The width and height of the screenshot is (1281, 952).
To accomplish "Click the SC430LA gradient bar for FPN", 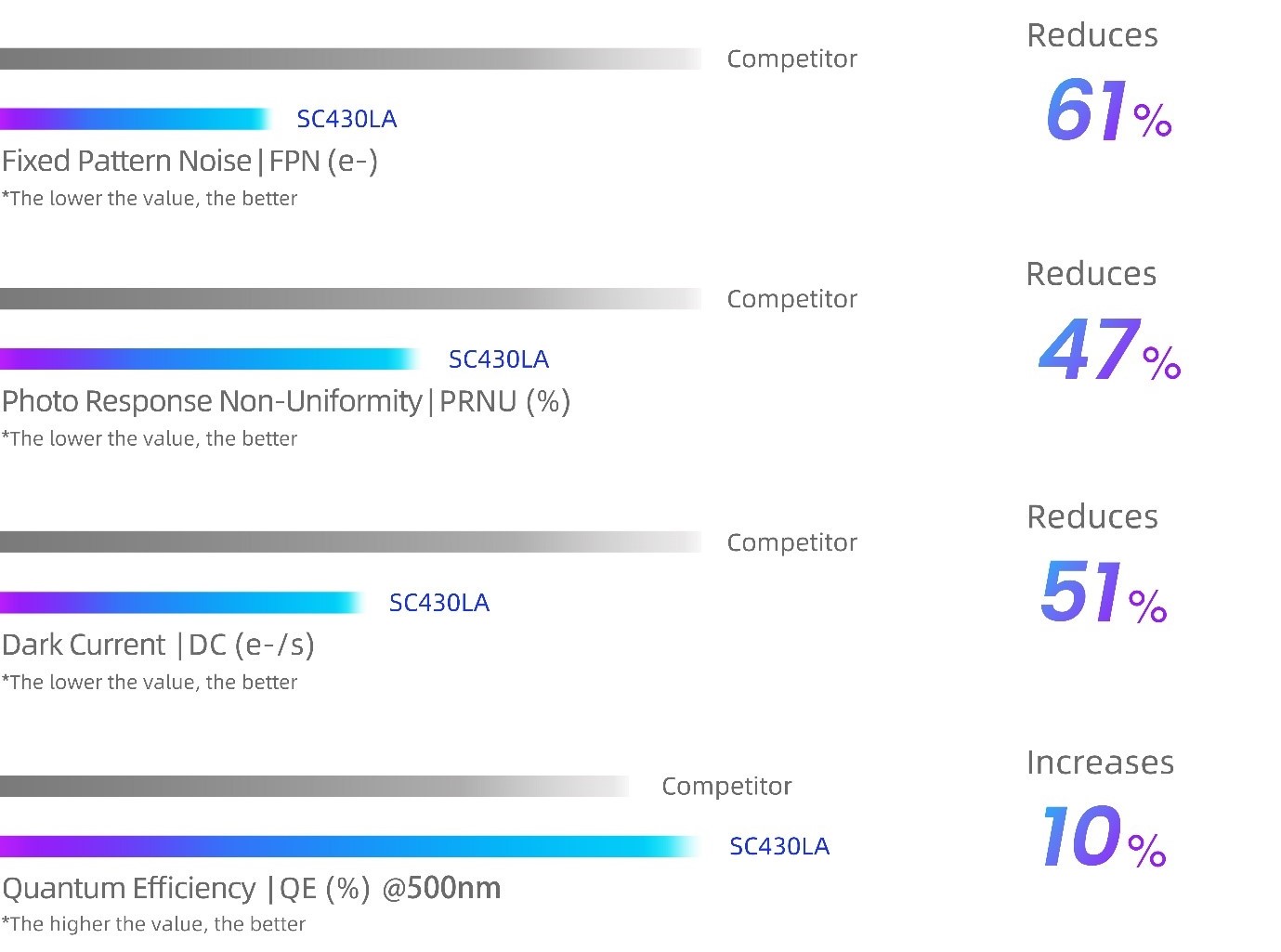I will [x=135, y=119].
